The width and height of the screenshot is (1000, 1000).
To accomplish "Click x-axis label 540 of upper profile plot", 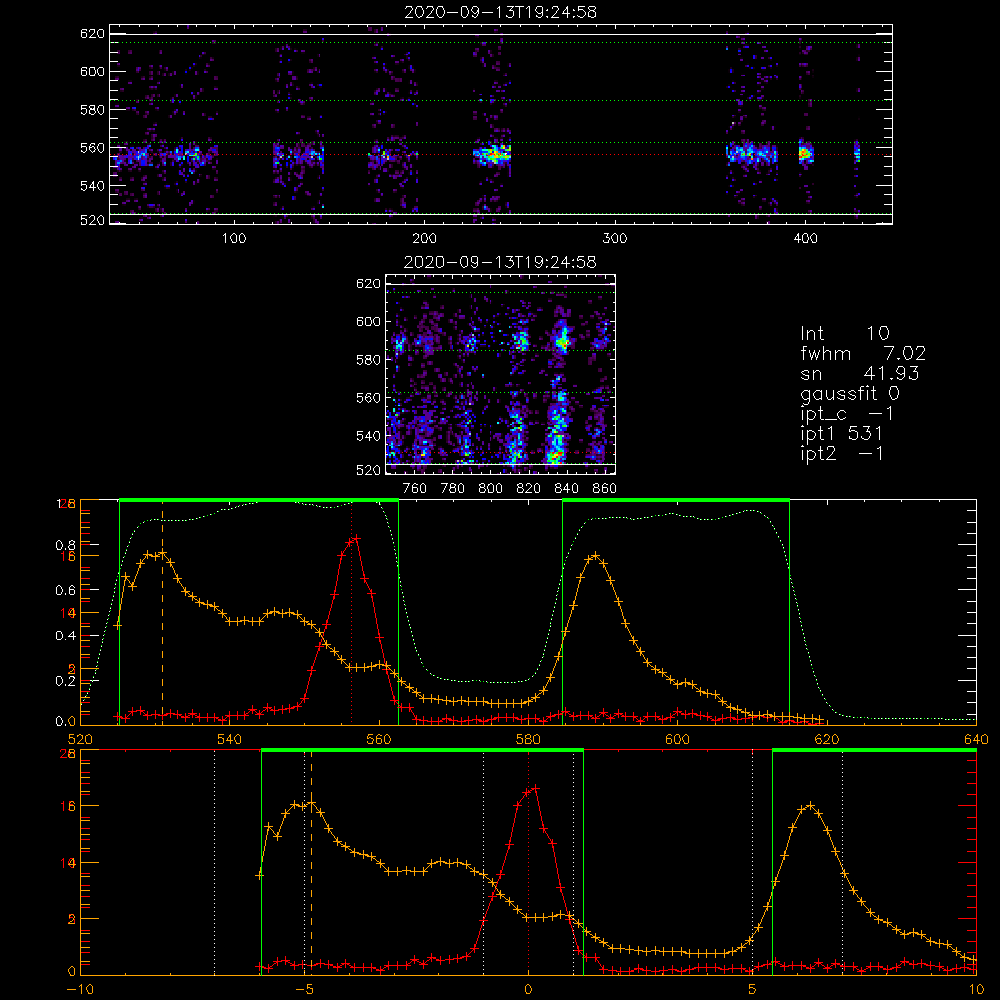I will click(230, 740).
